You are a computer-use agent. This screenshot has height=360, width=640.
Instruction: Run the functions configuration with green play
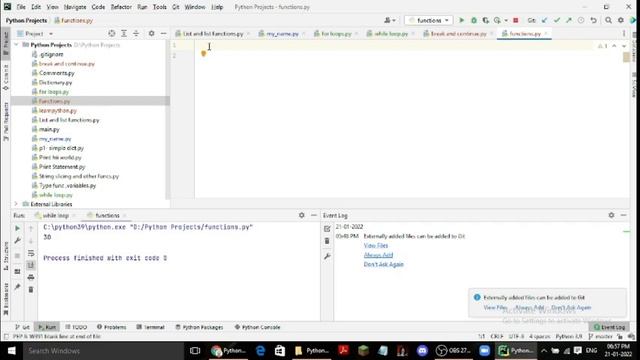462,20
